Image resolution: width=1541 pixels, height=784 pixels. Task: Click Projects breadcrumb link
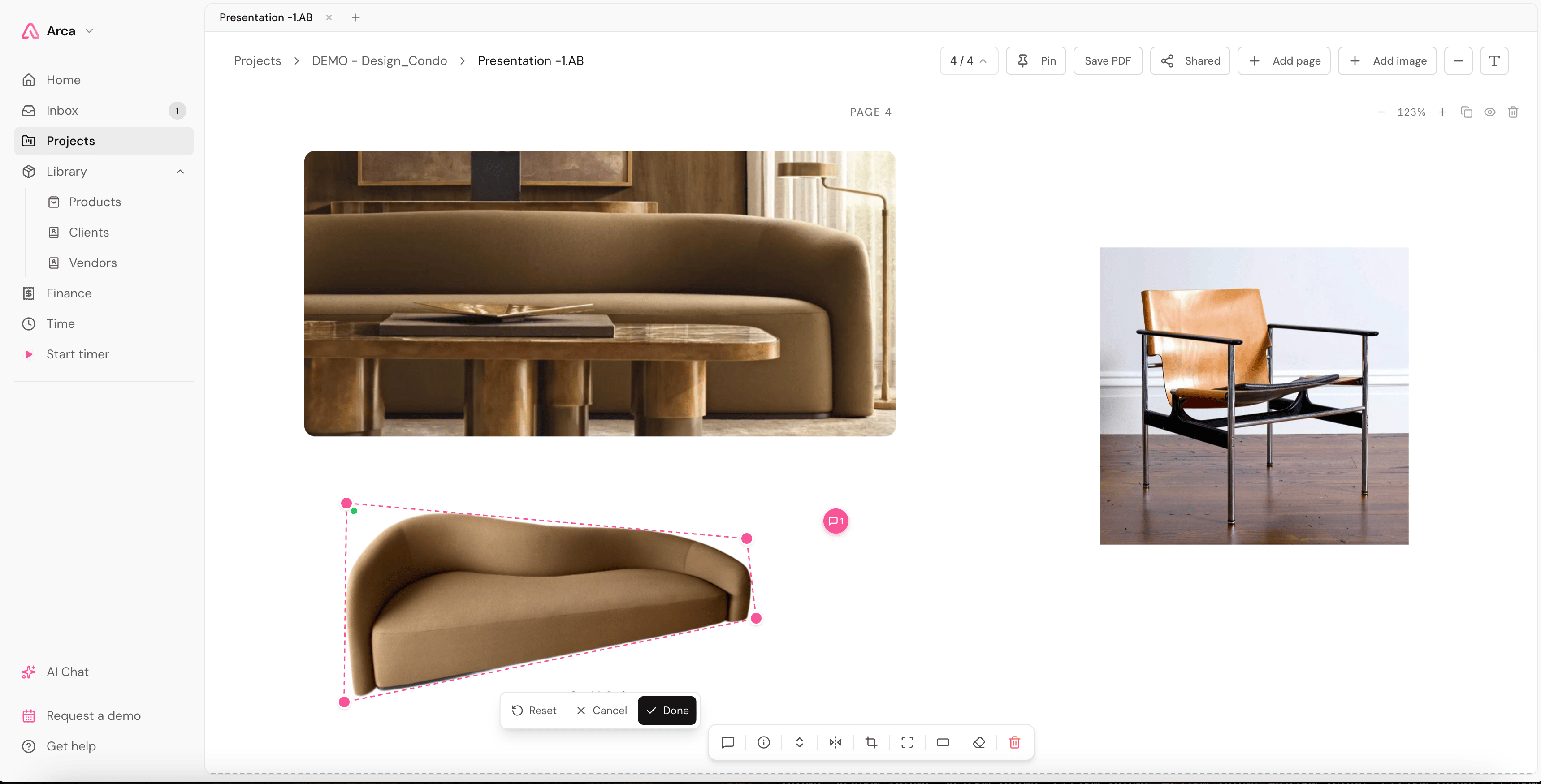257,61
